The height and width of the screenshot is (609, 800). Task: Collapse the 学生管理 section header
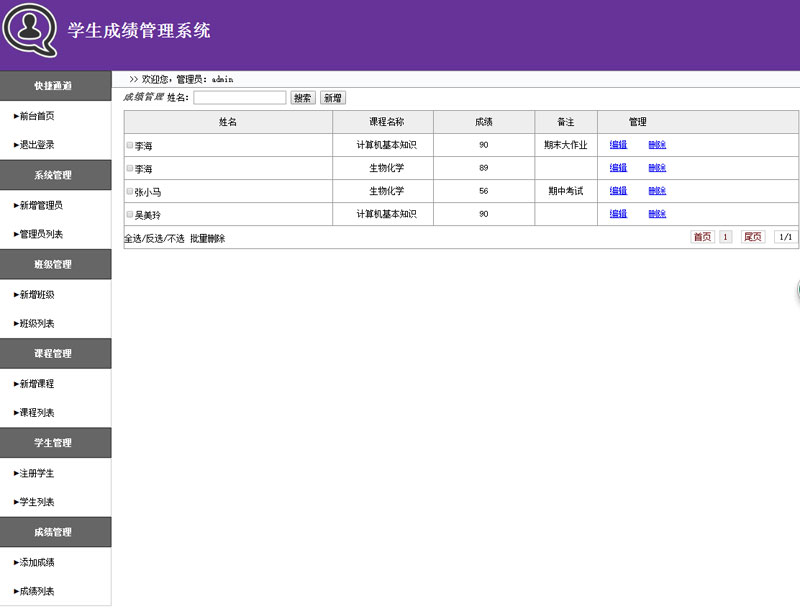coord(56,443)
